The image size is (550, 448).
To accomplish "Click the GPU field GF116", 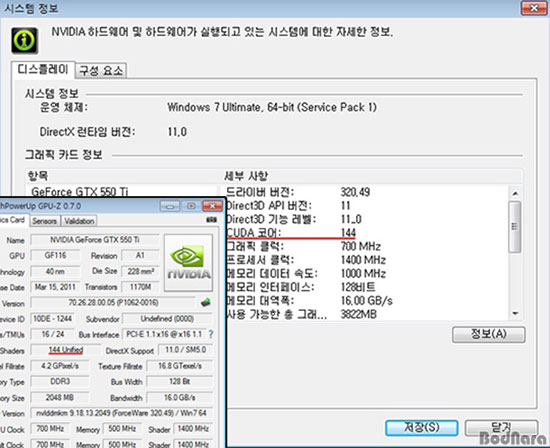I will tap(55, 255).
